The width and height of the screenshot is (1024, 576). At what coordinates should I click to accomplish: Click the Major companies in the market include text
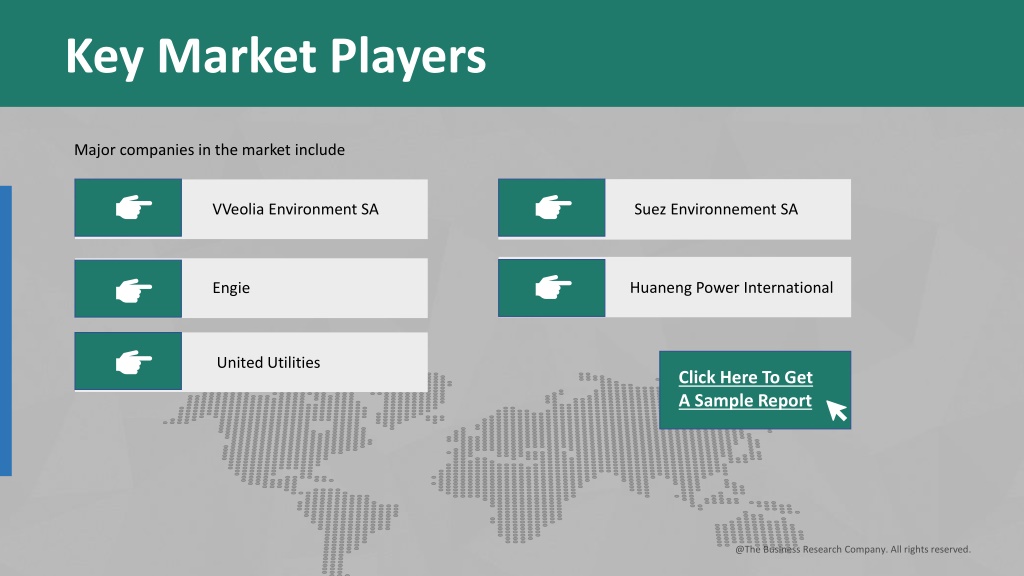tap(210, 150)
